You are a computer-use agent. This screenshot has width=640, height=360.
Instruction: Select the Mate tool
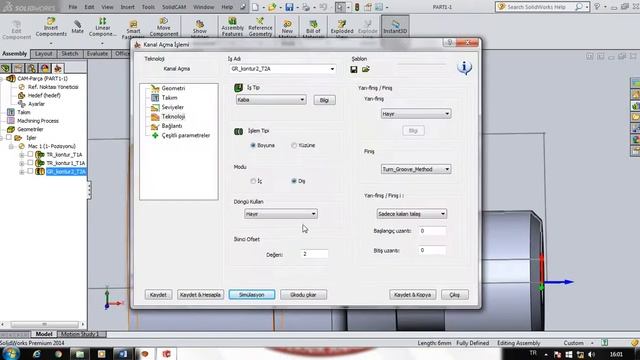[77, 27]
